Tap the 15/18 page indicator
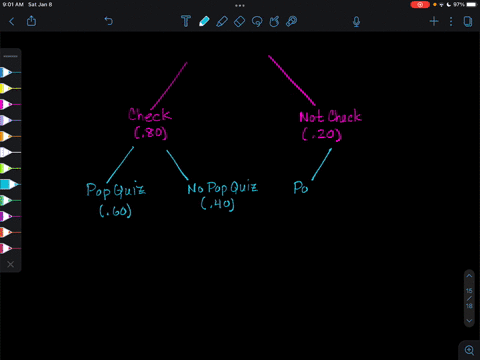This screenshot has width=480, height=360. (469, 298)
